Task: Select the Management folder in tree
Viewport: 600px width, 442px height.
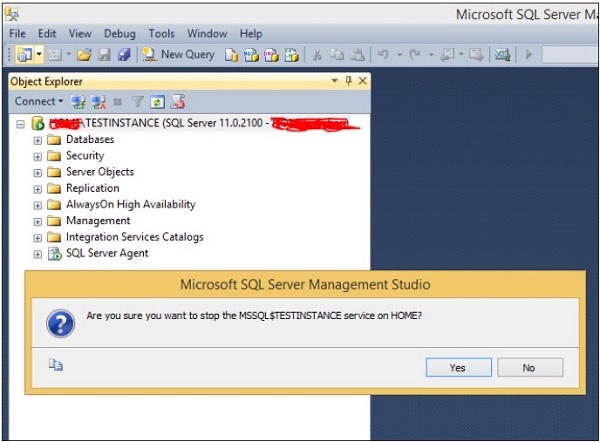Action: click(98, 221)
